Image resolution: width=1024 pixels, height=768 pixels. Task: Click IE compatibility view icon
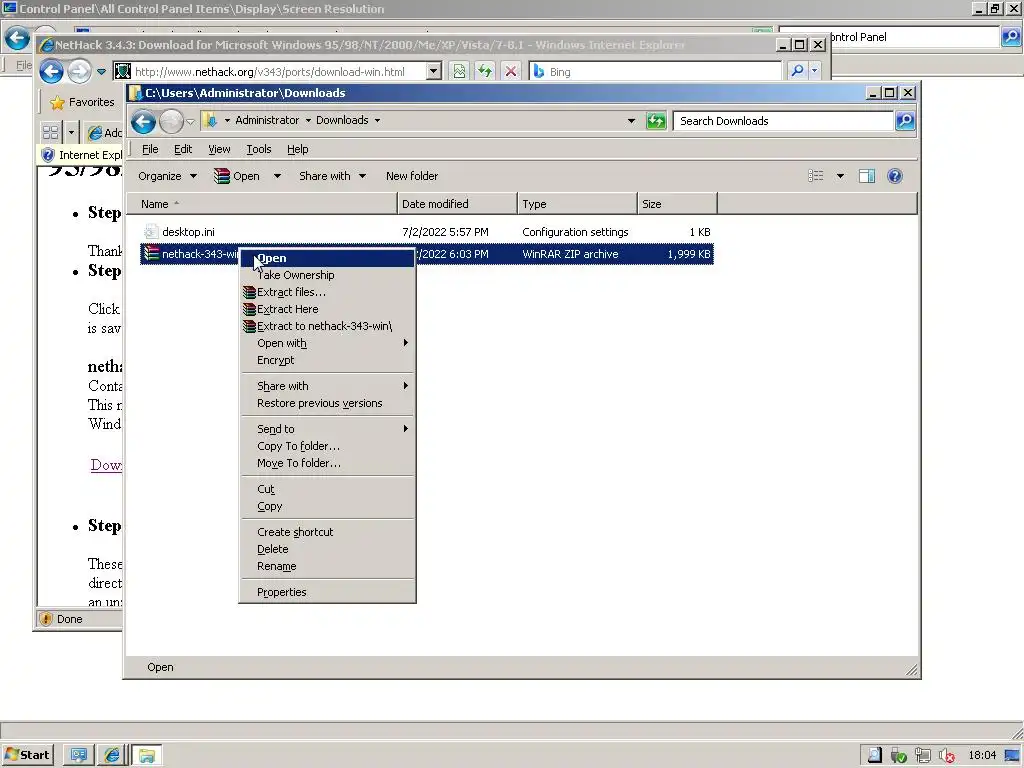(459, 71)
